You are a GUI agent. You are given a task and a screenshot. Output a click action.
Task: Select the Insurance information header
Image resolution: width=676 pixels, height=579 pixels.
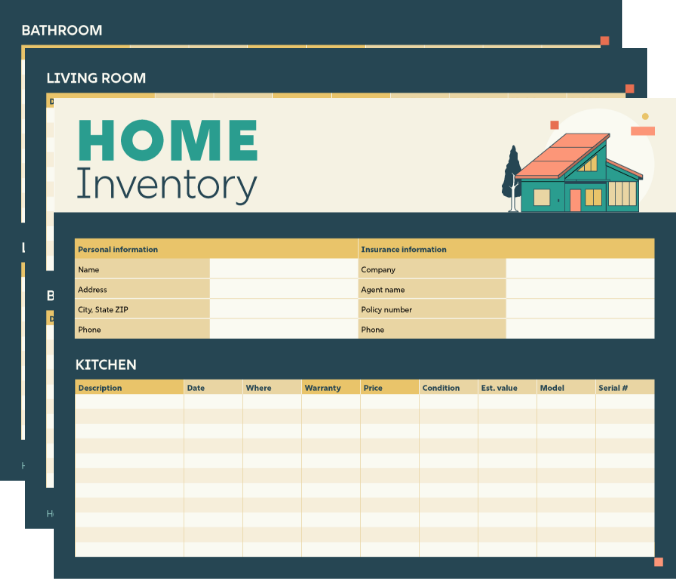(506, 249)
